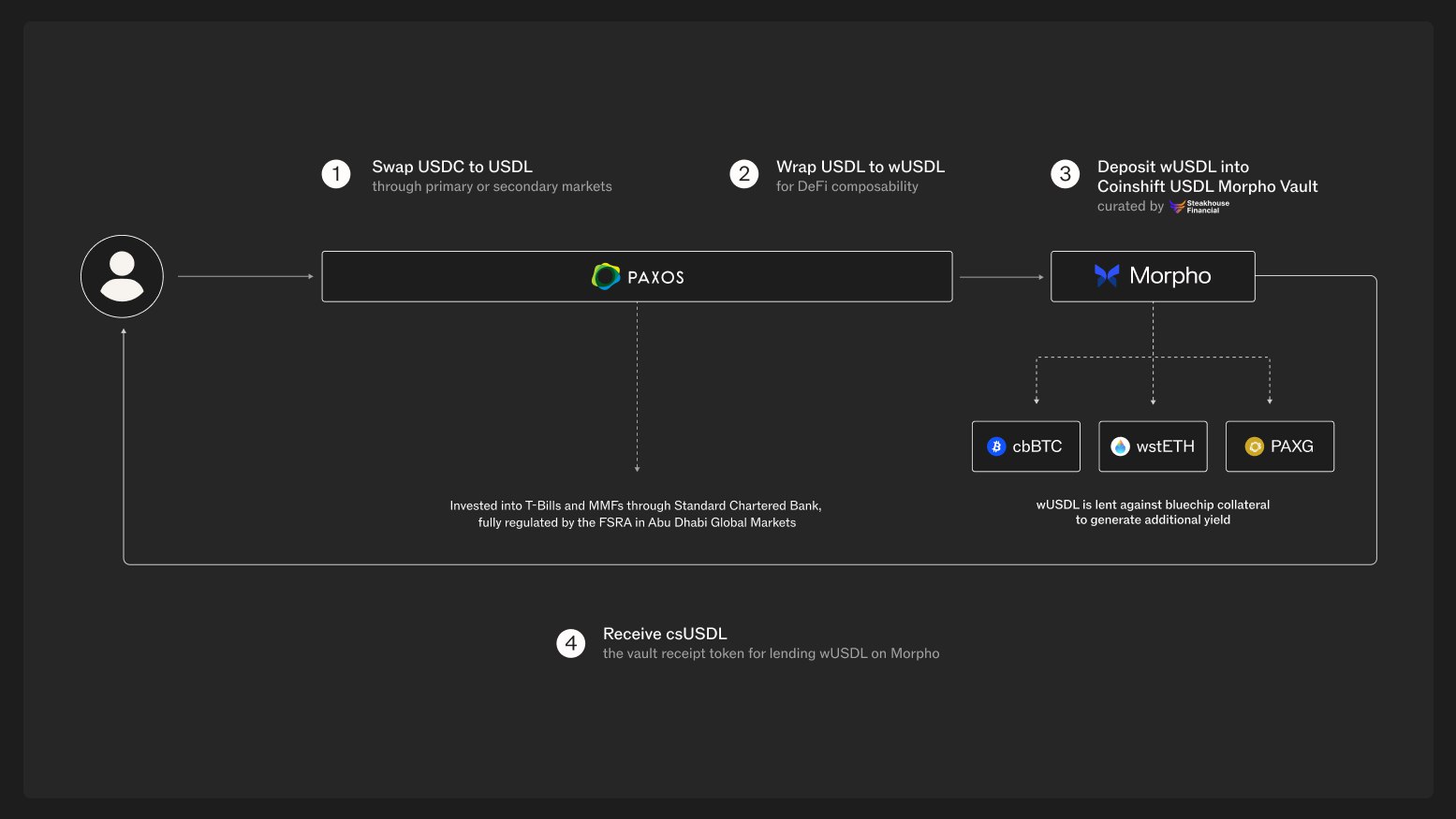This screenshot has height=819, width=1456.
Task: Click the Standard Chartered Bank description text
Action: 636,514
